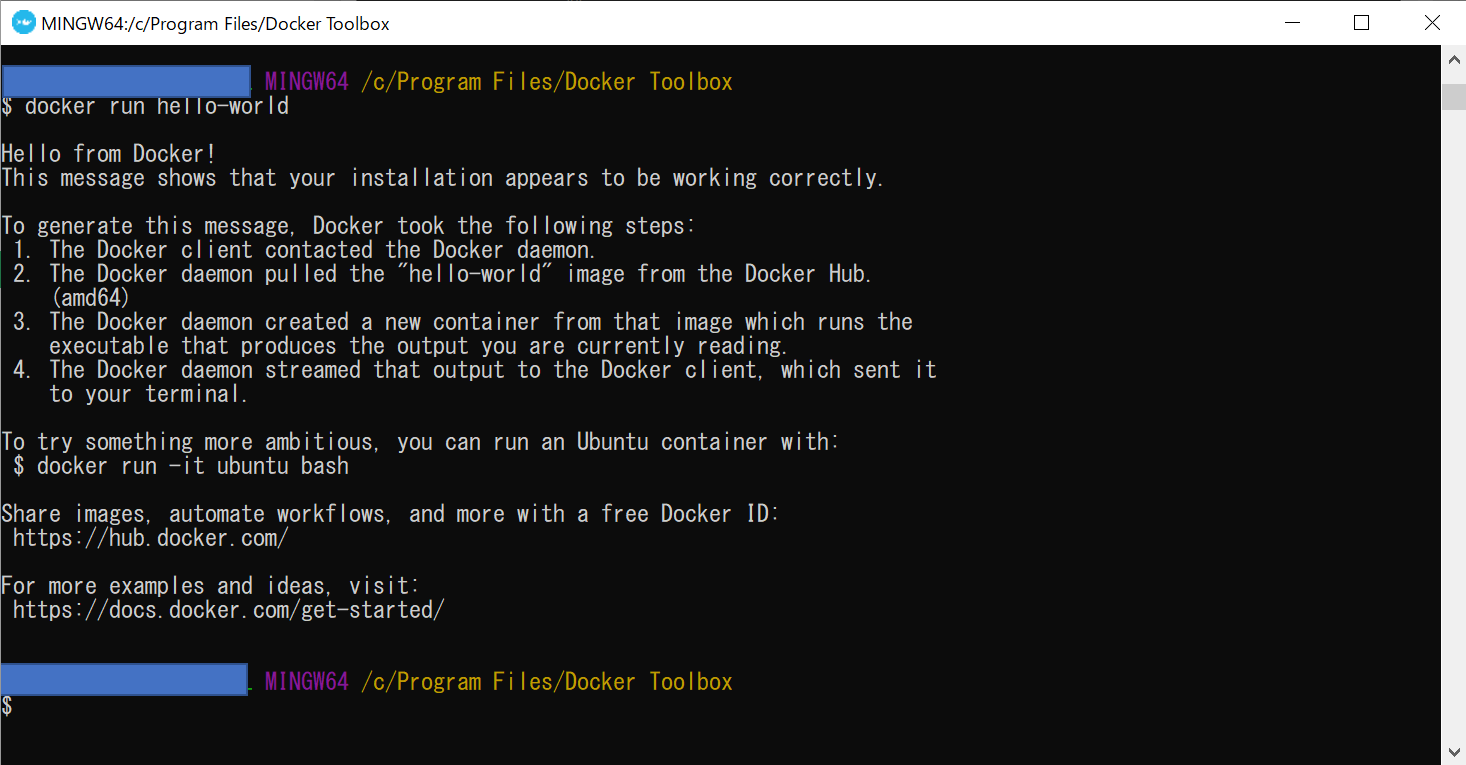Viewport: 1466px width, 765px height.
Task: Click the 'to your terminal.' line
Action: 148,394
